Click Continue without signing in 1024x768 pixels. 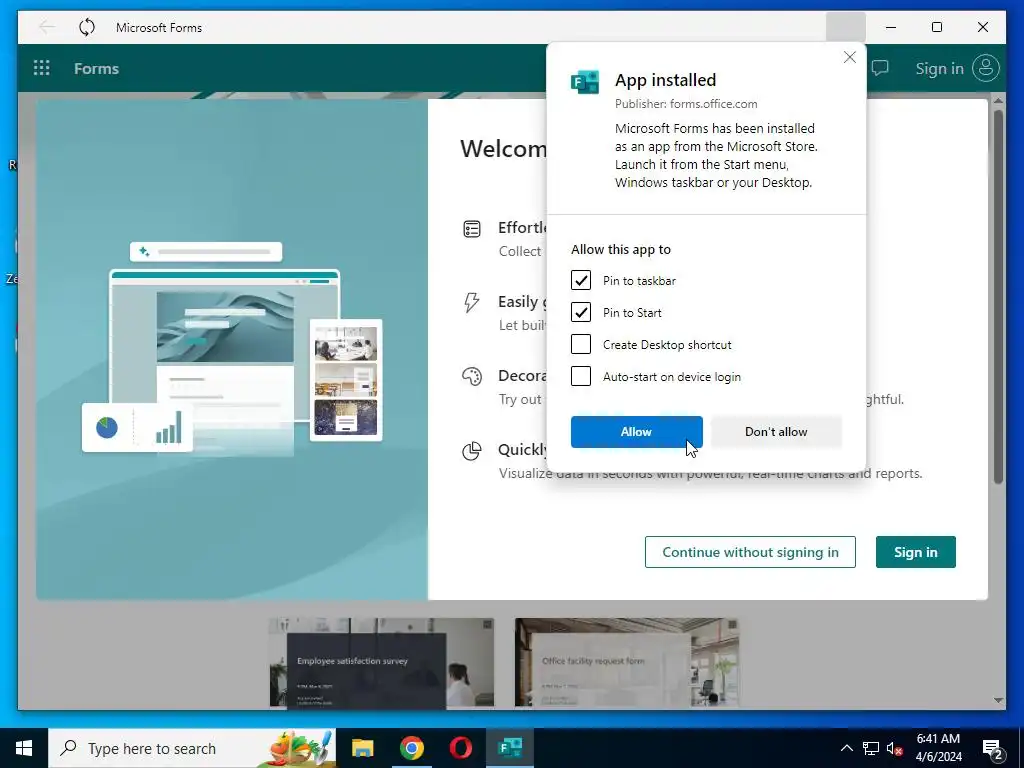[x=750, y=552]
